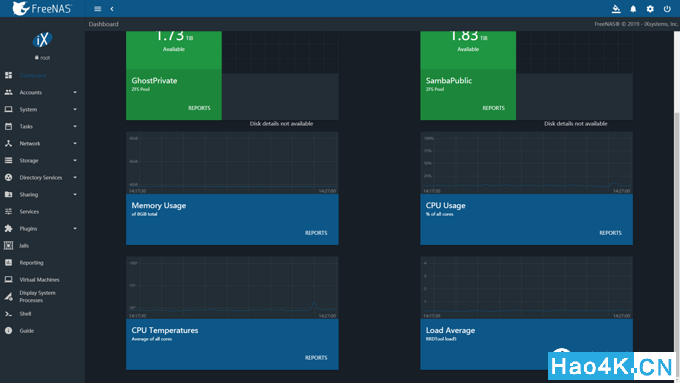Screen dimensions: 680x383
Task: Collapse sidebar with the back chevron
Action: pos(112,9)
